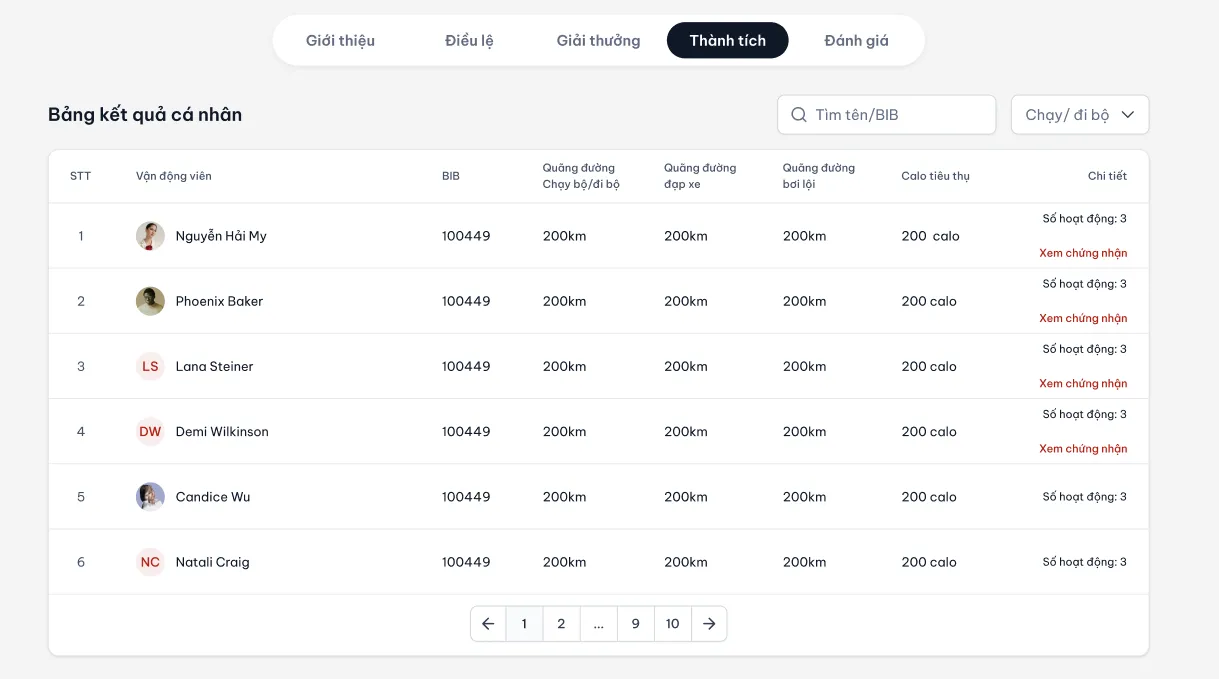The image size is (1219, 679).
Task: Click Candice Wu's avatar photo
Action: [x=150, y=497]
